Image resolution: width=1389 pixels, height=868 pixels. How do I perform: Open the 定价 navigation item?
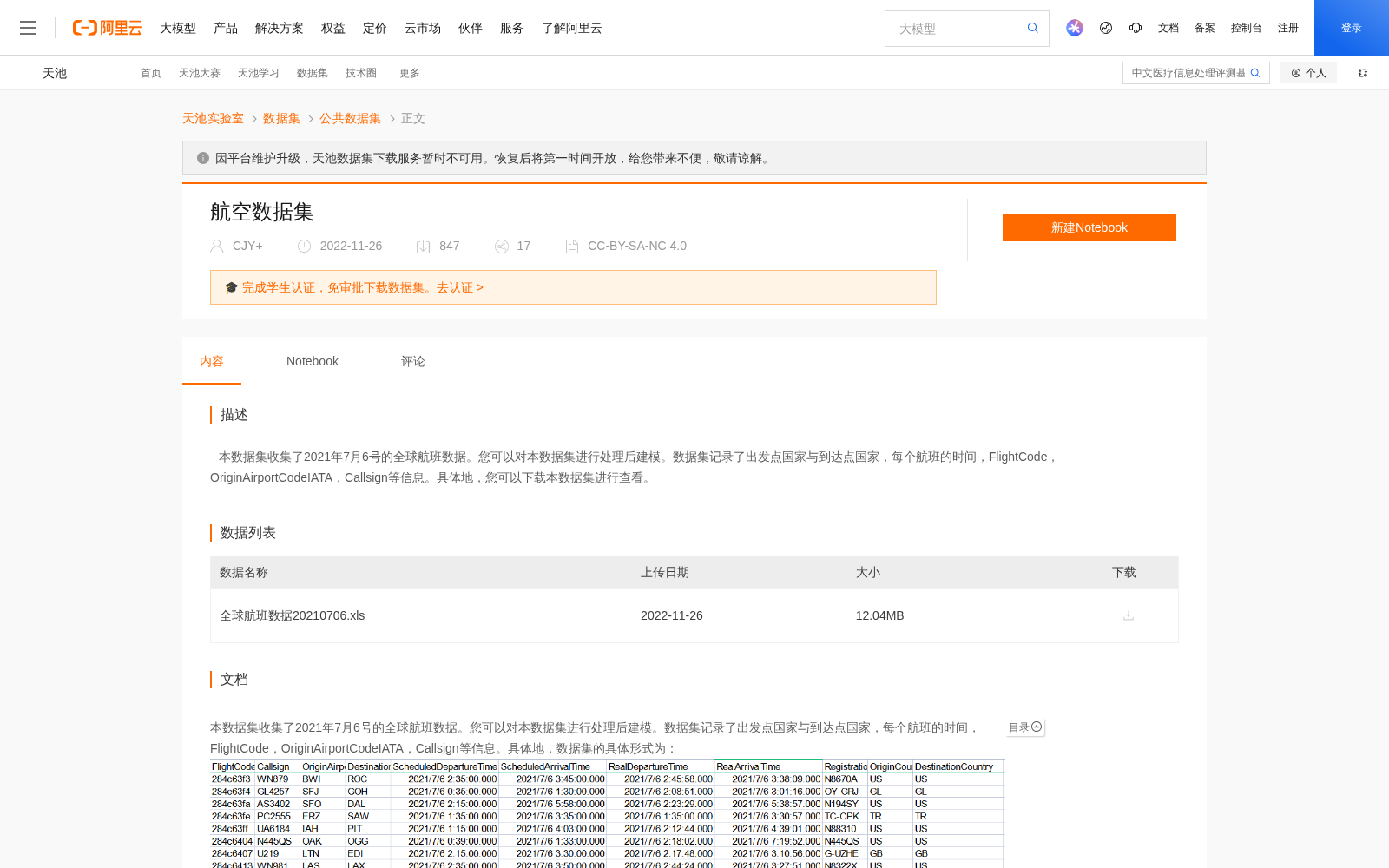coord(375,28)
